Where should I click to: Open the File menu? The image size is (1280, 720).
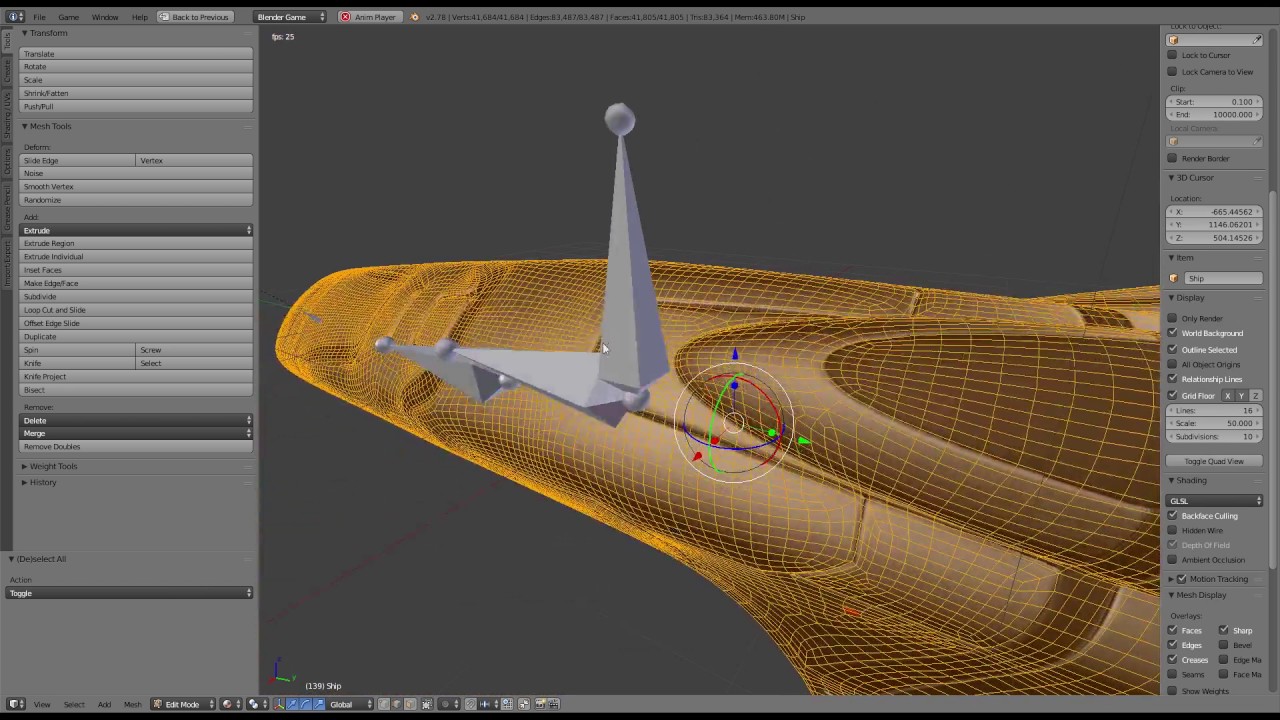click(x=39, y=17)
